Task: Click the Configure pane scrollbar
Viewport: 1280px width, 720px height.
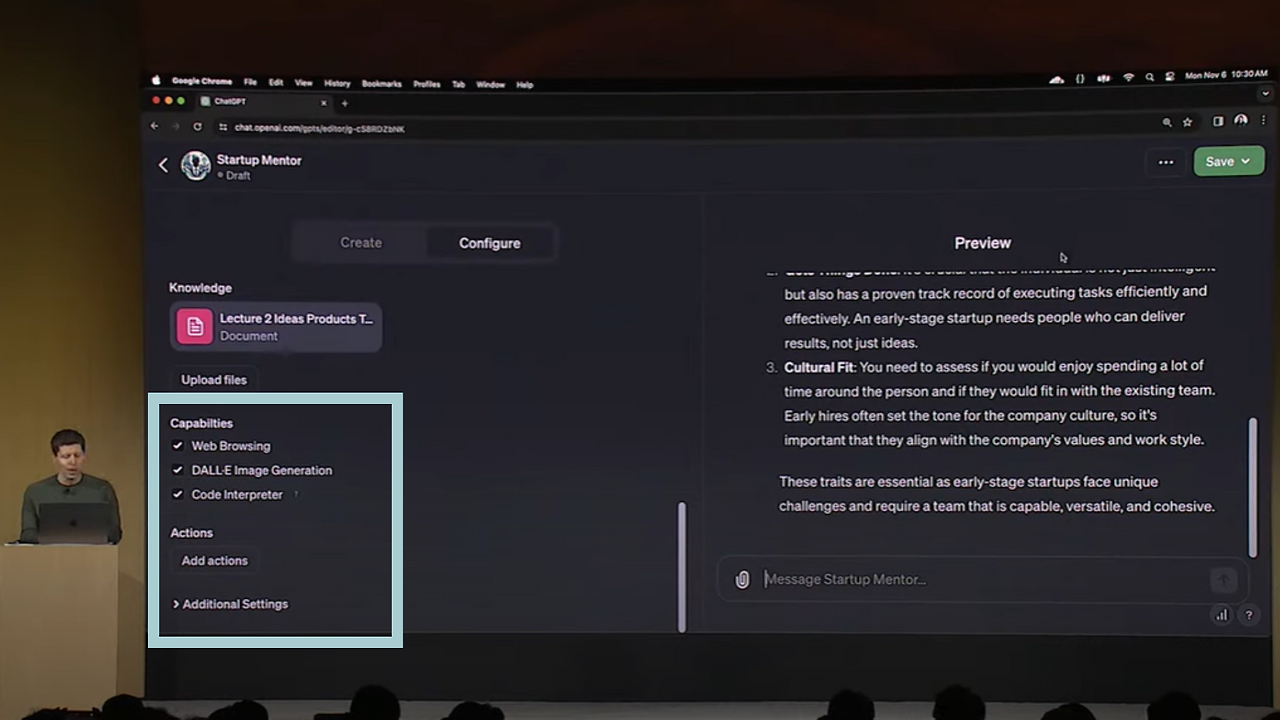Action: pos(682,567)
